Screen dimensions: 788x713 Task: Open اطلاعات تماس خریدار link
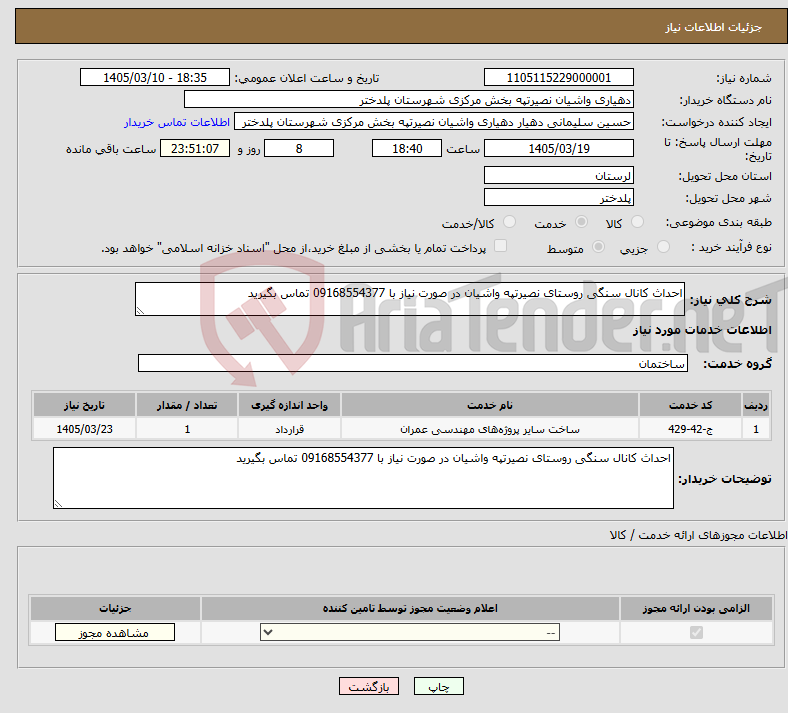[x=177, y=122]
